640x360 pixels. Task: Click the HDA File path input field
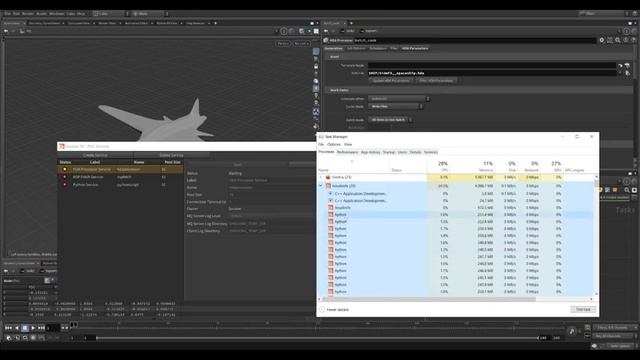[x=492, y=73]
